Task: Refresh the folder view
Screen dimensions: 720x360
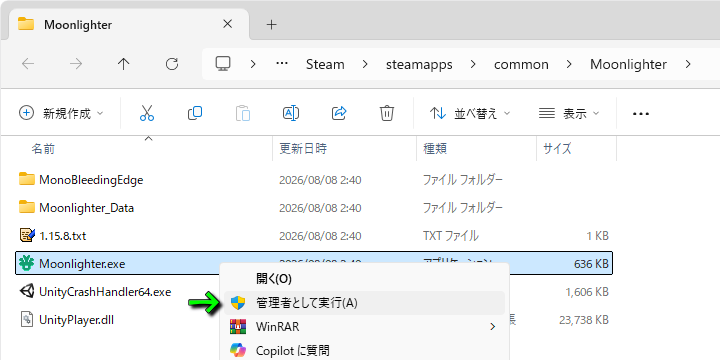Action: pos(172,64)
